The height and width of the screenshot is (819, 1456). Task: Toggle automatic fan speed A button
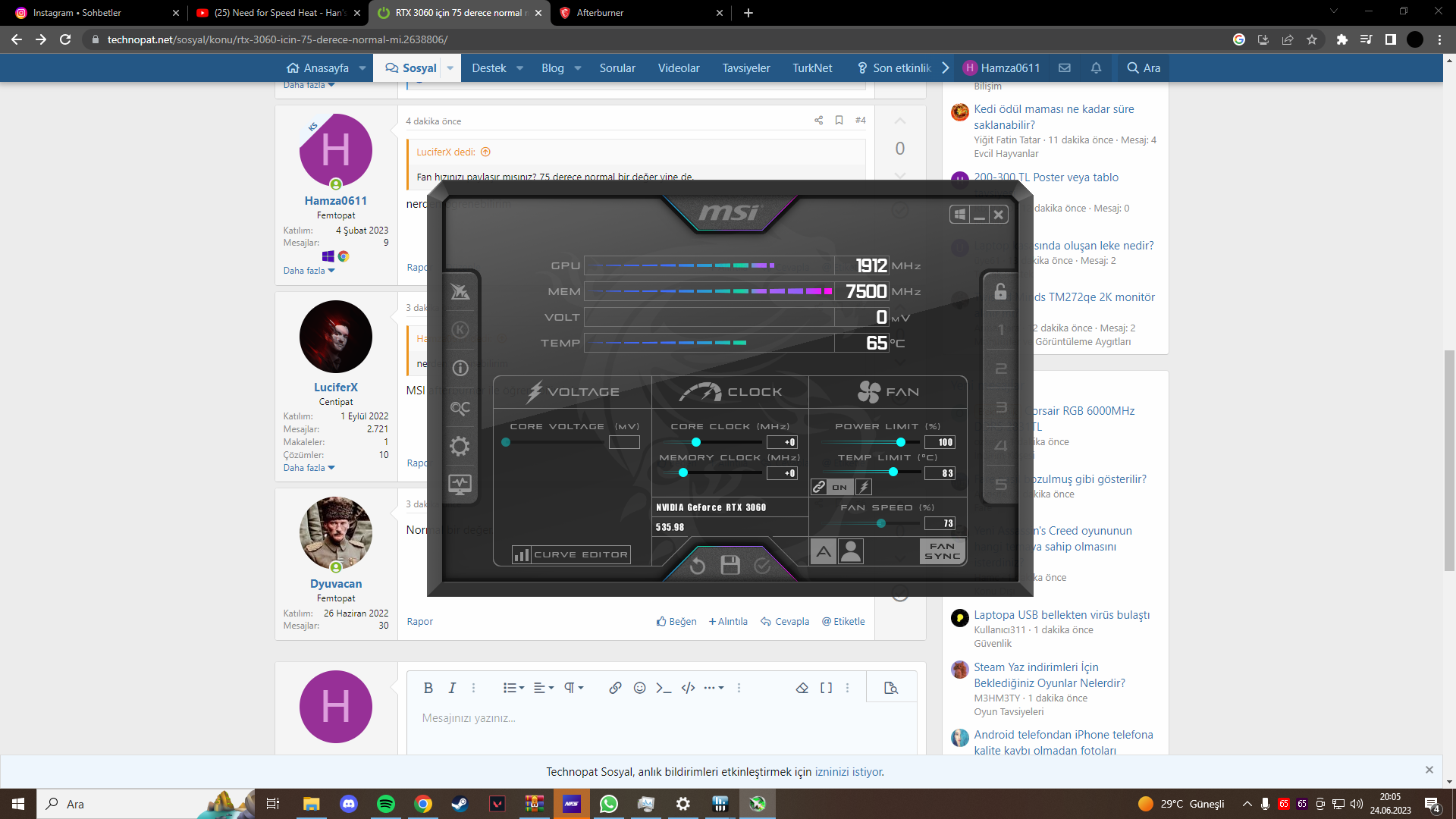(824, 551)
